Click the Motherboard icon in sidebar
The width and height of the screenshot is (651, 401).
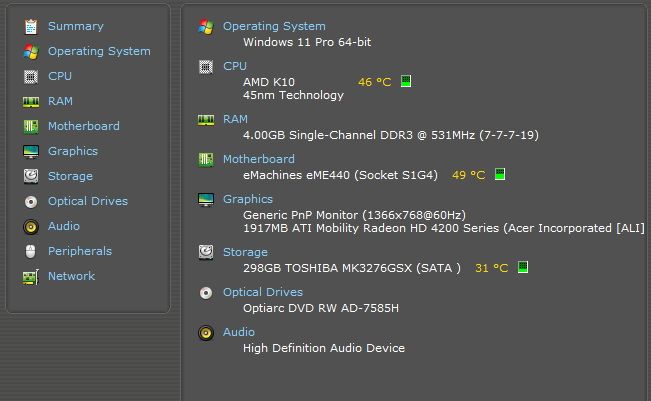[31, 127]
